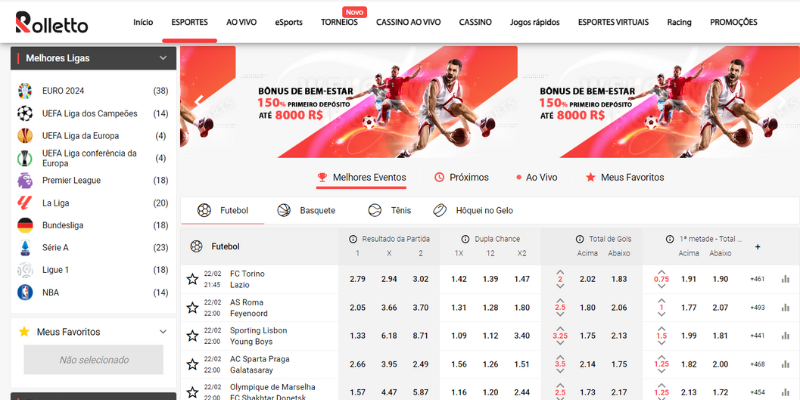Favorite the FC Torino vs Lazio match

coord(192,279)
